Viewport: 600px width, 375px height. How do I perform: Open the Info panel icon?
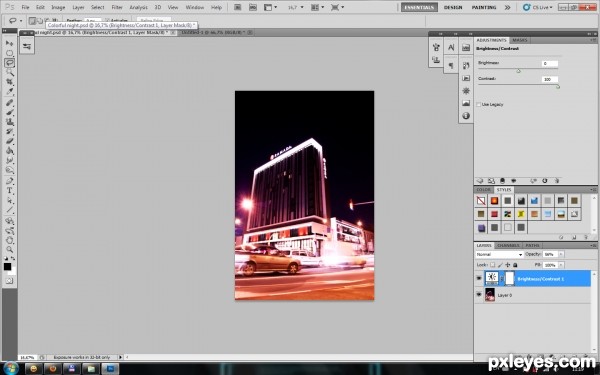[466, 116]
